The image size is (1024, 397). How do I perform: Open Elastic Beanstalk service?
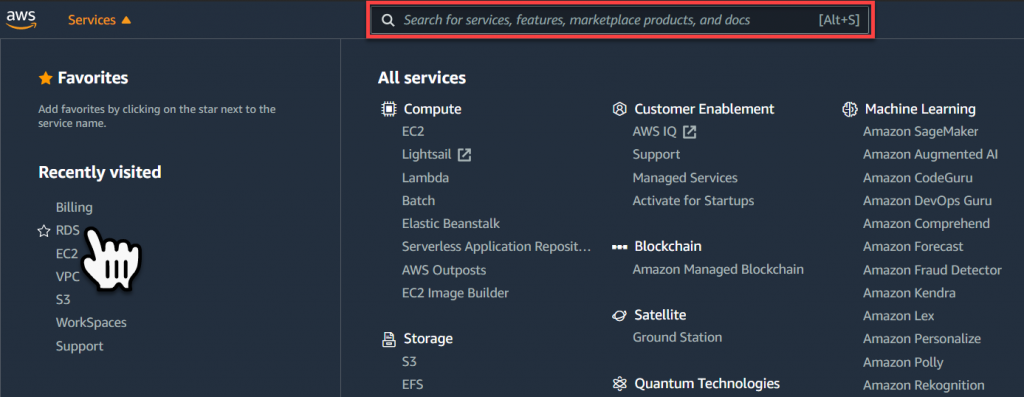[451, 223]
